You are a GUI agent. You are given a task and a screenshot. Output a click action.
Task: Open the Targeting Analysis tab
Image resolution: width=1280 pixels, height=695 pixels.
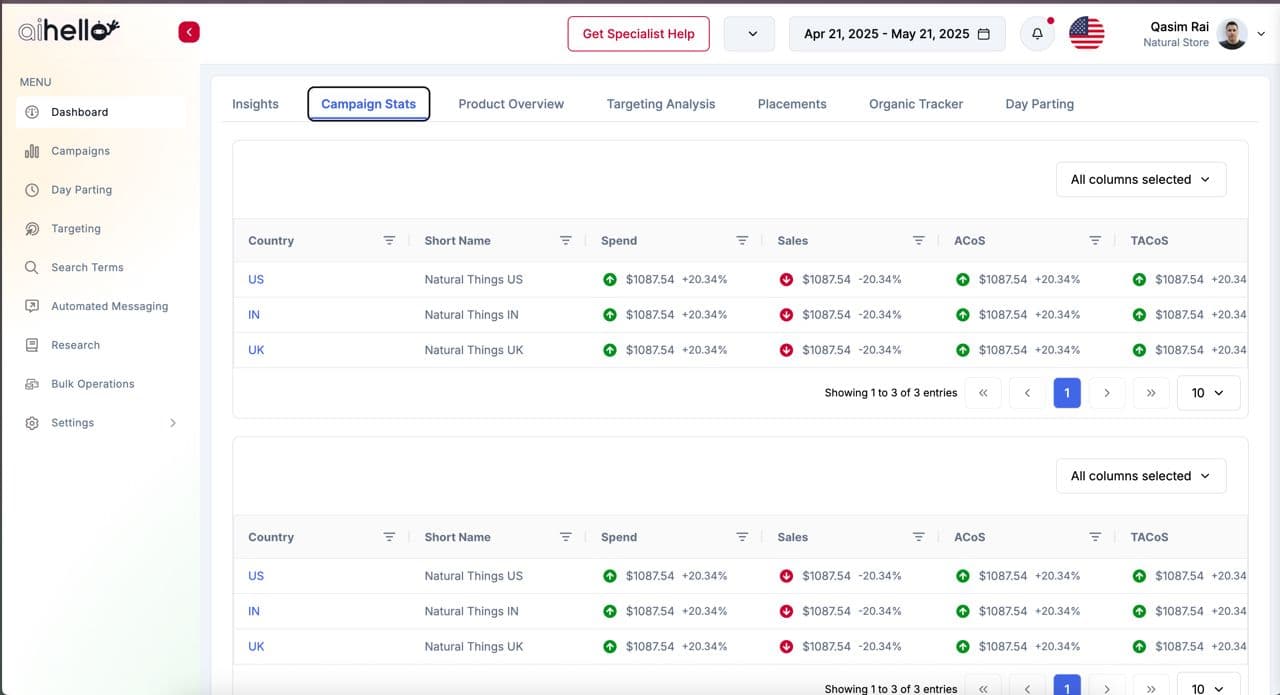click(661, 104)
